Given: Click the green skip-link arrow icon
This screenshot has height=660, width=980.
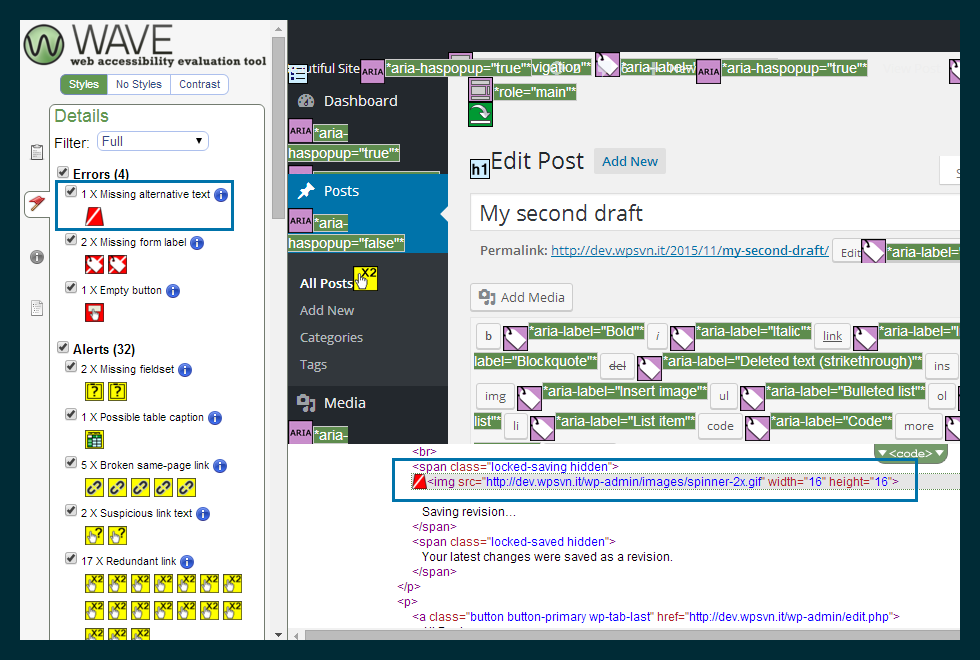Looking at the screenshot, I should tap(480, 114).
